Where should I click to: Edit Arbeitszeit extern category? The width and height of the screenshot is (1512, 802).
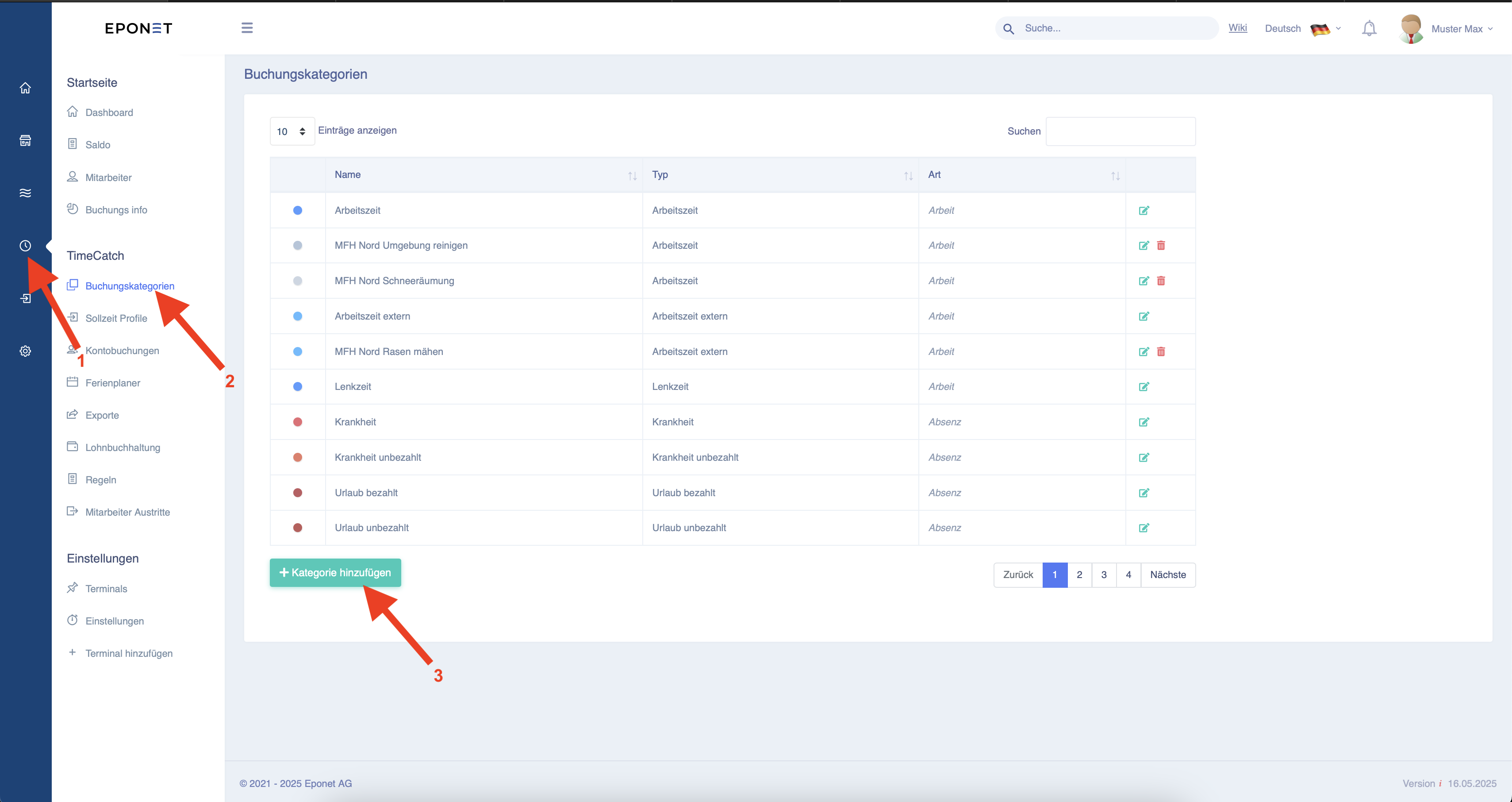coord(1144,316)
